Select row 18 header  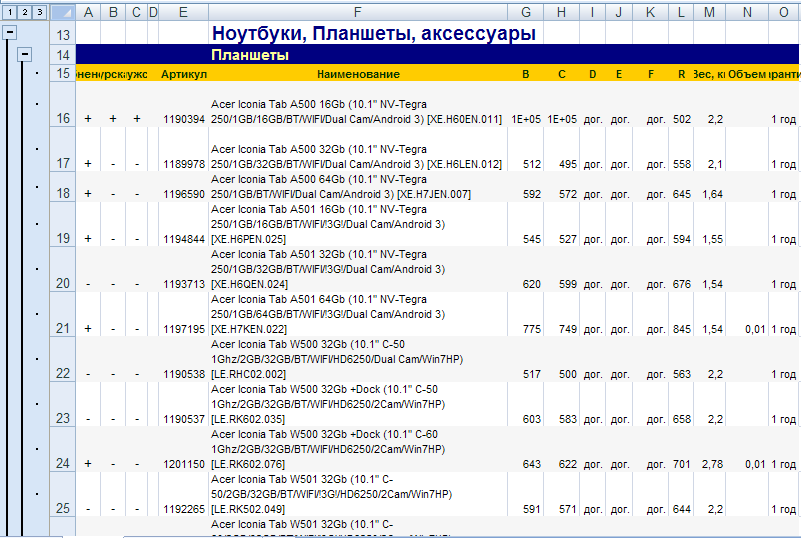click(x=62, y=187)
